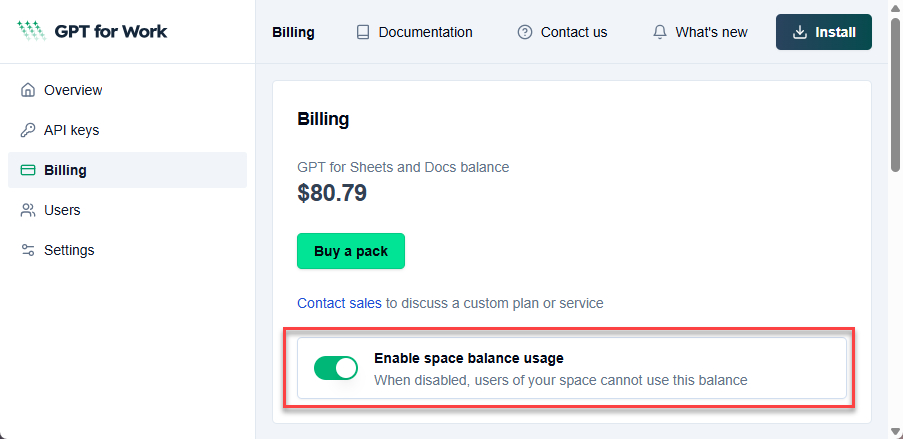Open the Documentation link in header
903x439 pixels.
[x=425, y=32]
